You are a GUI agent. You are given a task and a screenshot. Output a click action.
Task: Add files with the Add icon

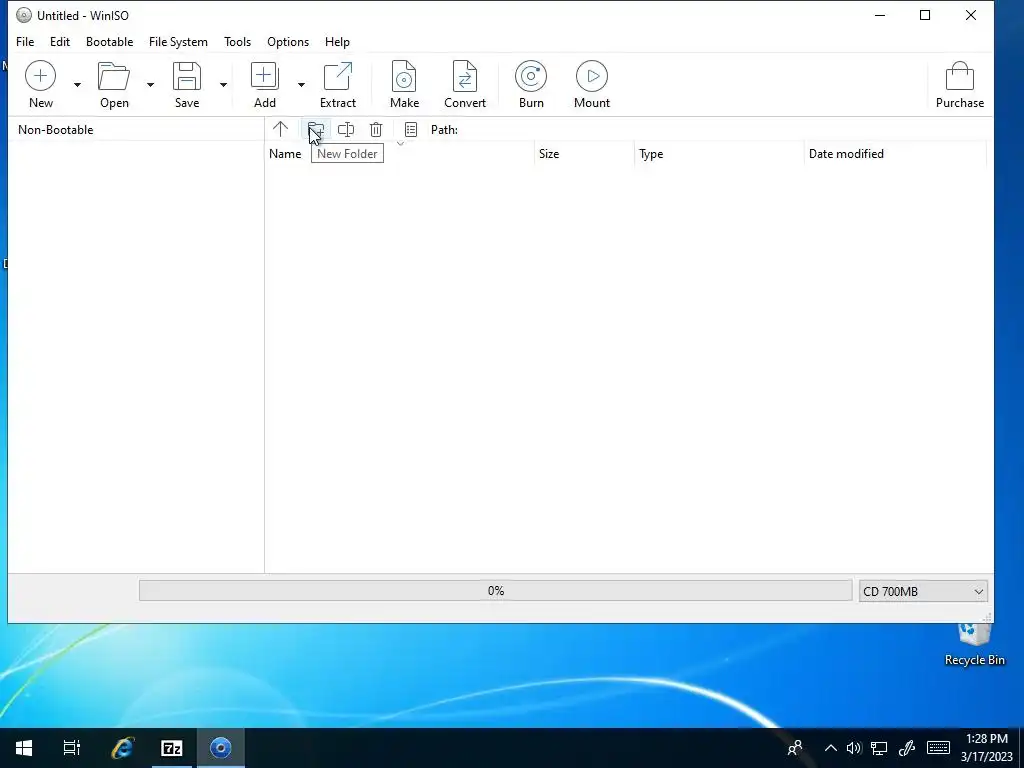(264, 76)
